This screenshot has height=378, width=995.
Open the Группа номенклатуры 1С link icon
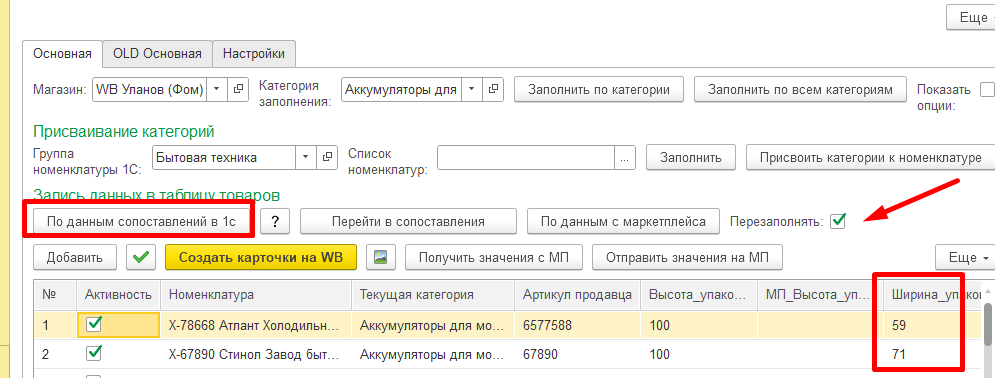coord(327,157)
